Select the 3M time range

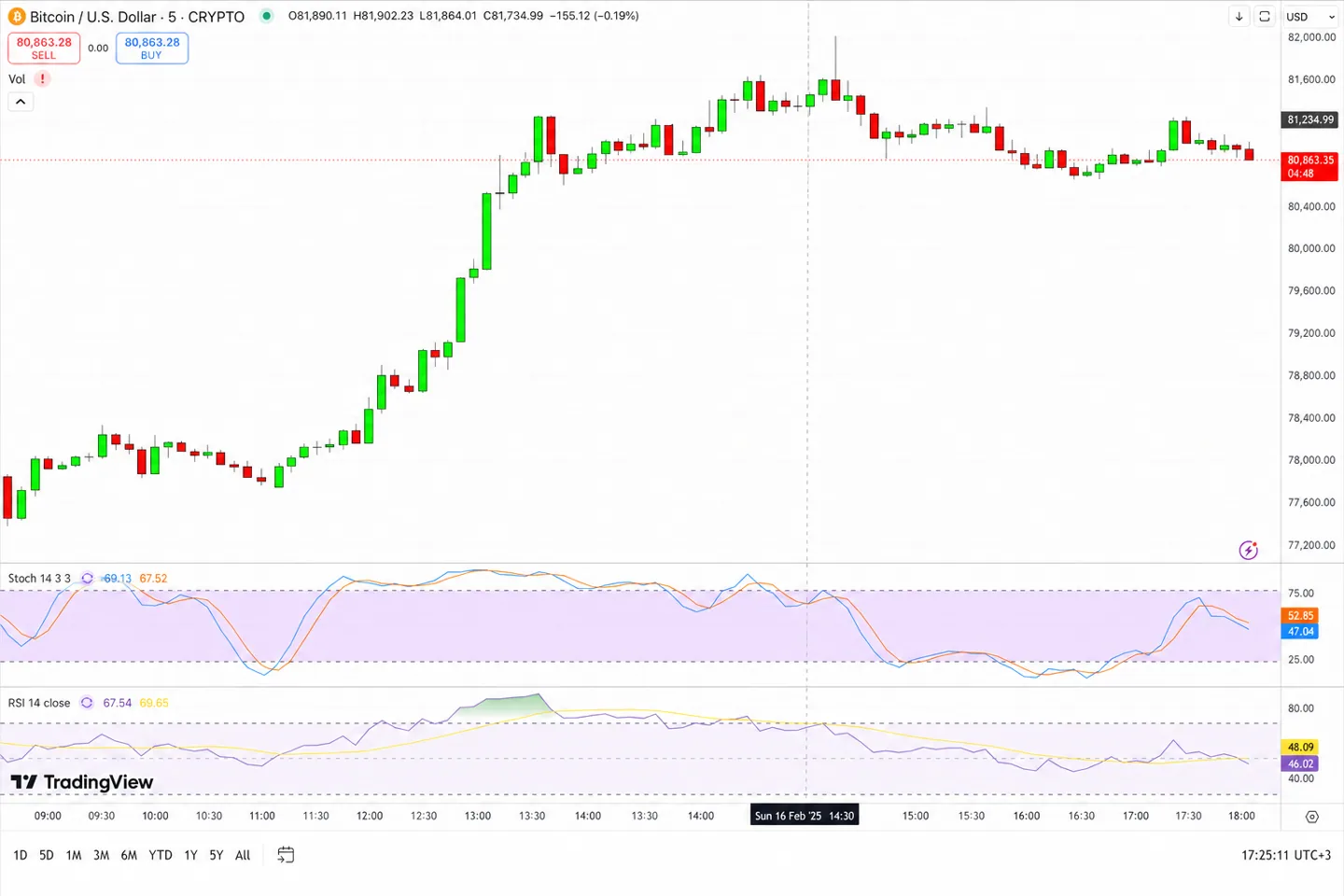point(102,855)
